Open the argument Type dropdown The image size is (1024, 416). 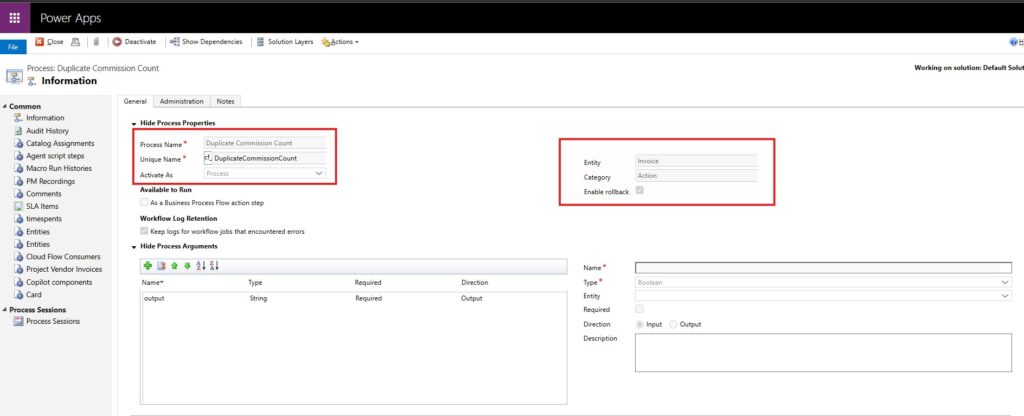tap(823, 283)
